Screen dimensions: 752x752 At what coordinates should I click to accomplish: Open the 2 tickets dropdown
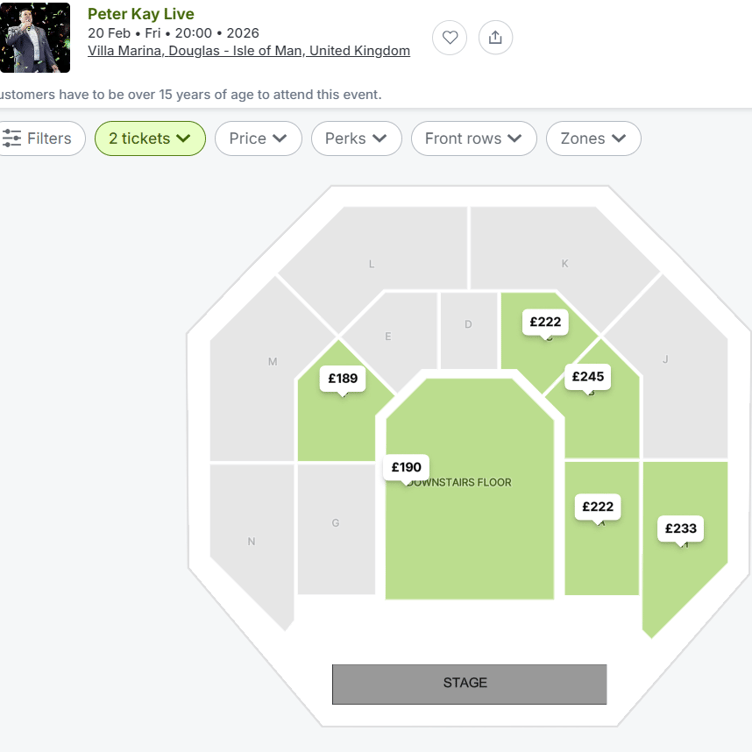pyautogui.click(x=150, y=138)
